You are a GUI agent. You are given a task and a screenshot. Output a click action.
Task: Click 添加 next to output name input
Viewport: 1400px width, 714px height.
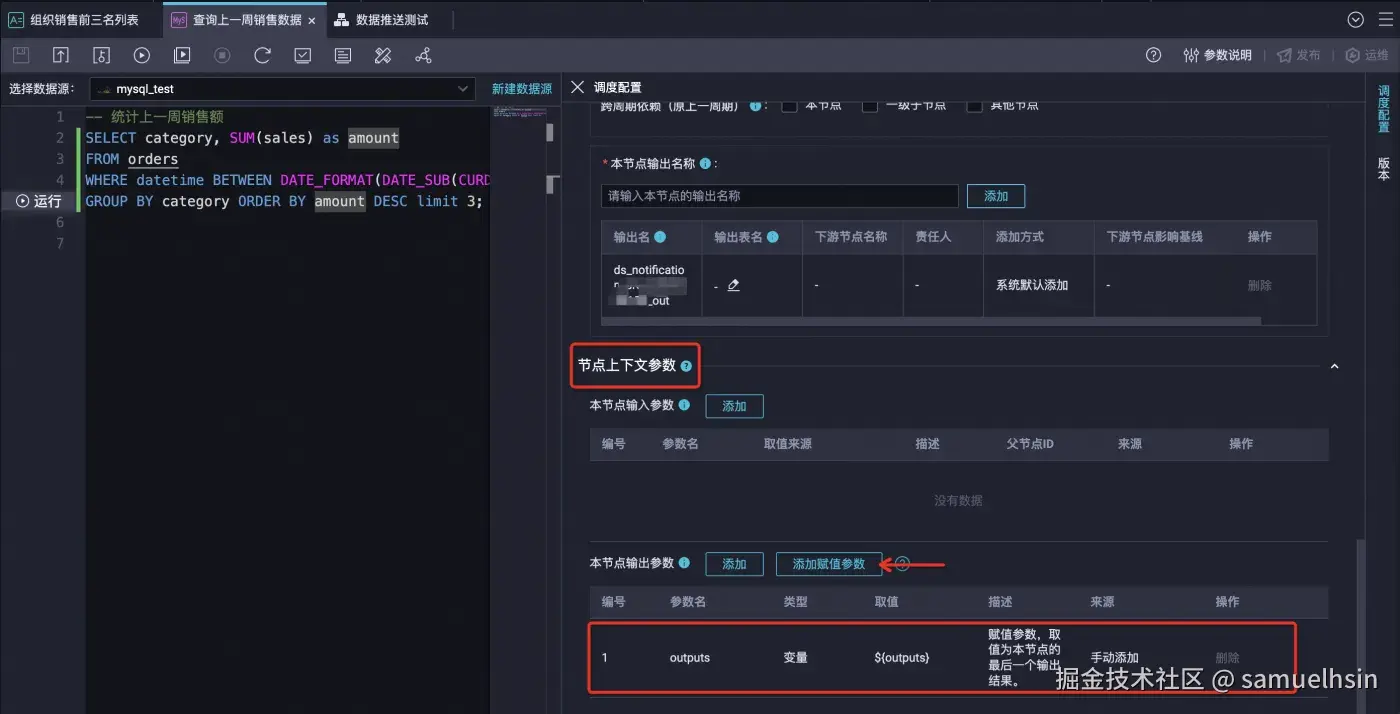tap(996, 196)
